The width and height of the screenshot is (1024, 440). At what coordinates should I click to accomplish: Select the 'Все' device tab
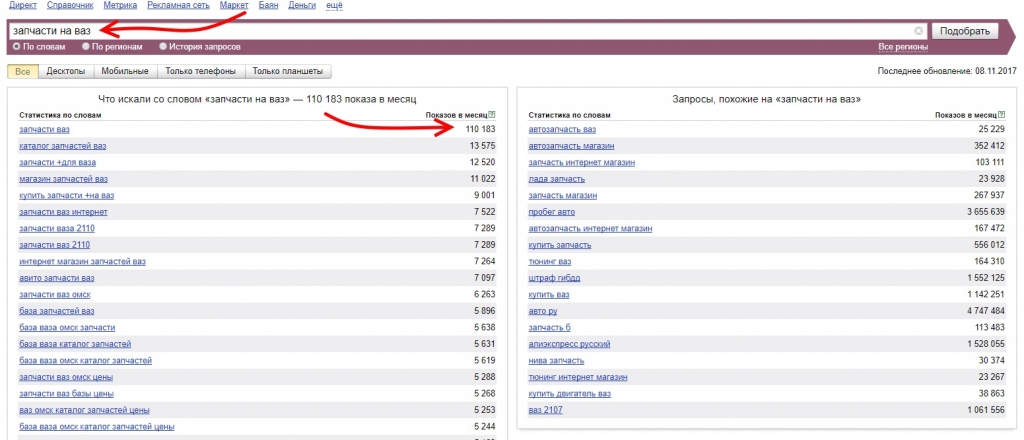click(23, 71)
